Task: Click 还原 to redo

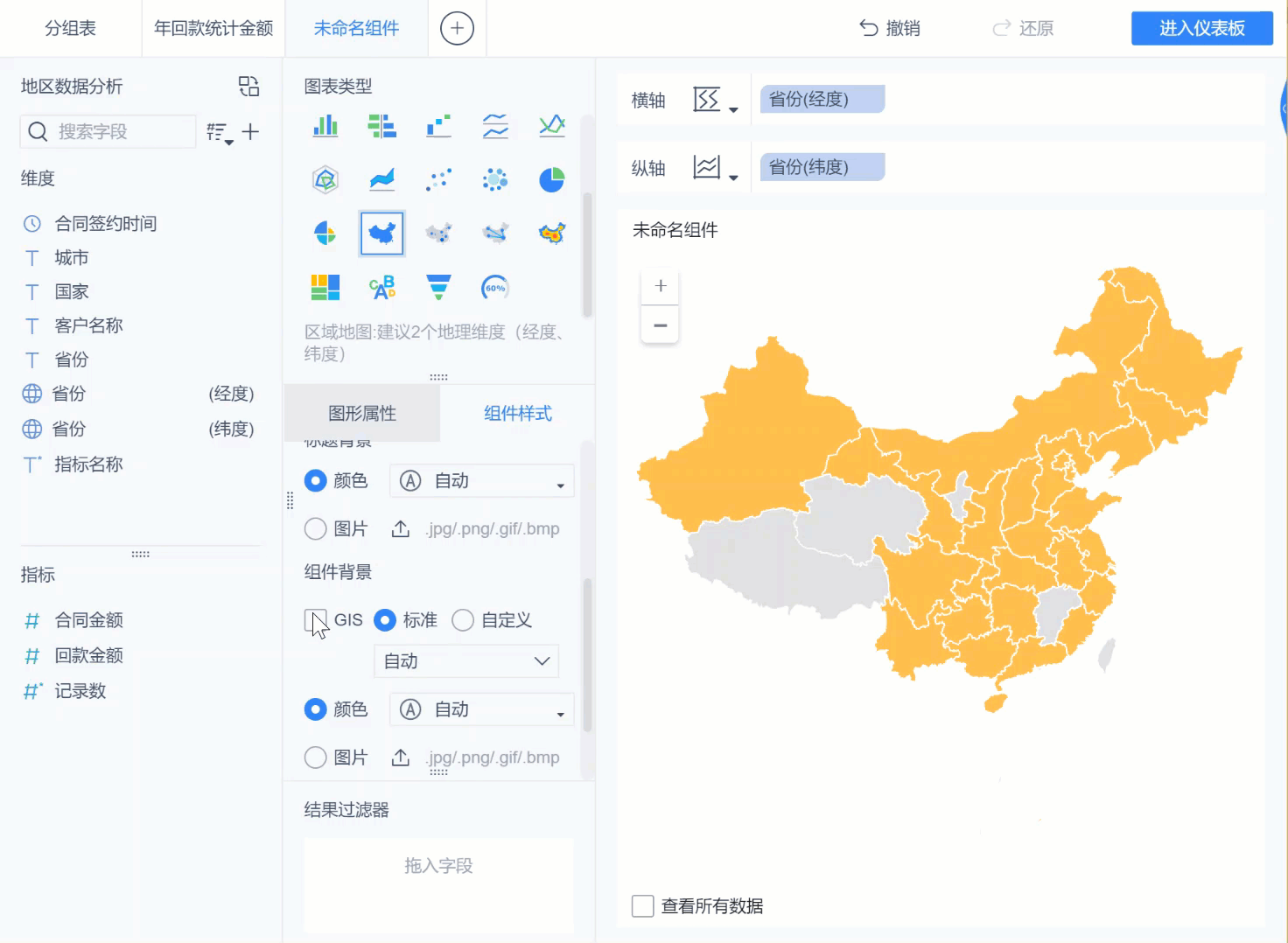Action: click(1023, 28)
